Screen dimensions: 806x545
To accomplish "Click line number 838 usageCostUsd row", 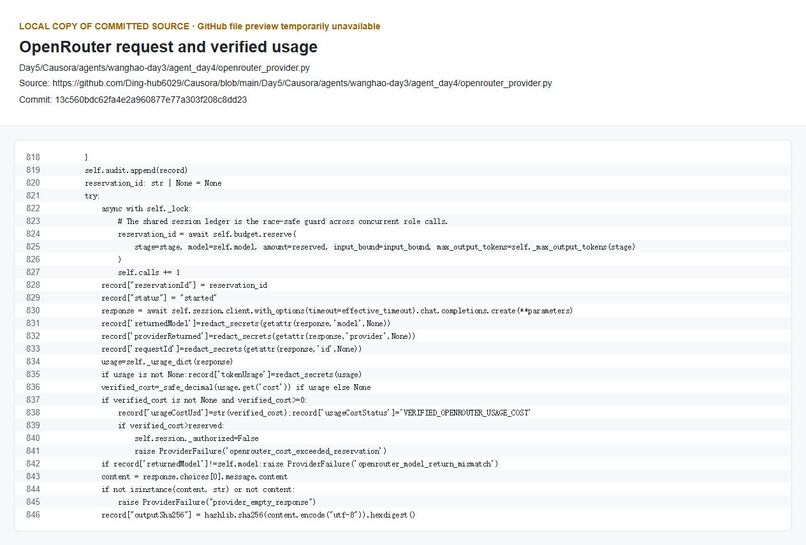I will (x=33, y=413).
